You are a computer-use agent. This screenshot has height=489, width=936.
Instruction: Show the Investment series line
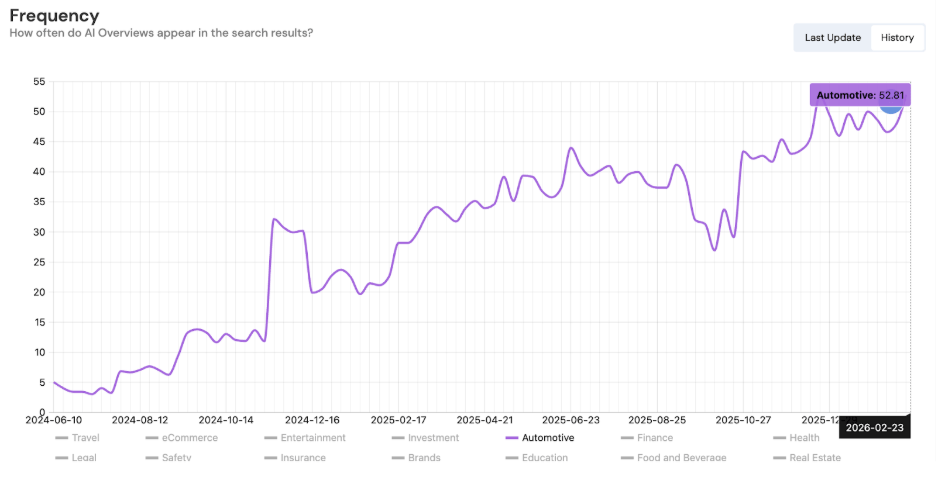[x=433, y=438]
